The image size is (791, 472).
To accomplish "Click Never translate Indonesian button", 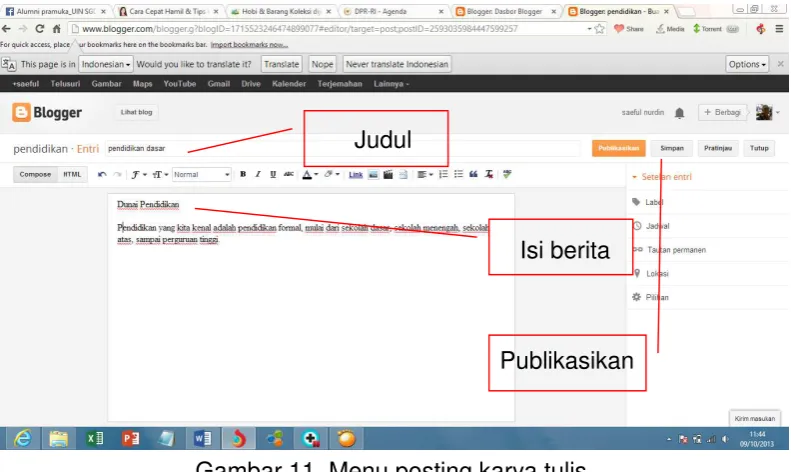I will [x=397, y=64].
